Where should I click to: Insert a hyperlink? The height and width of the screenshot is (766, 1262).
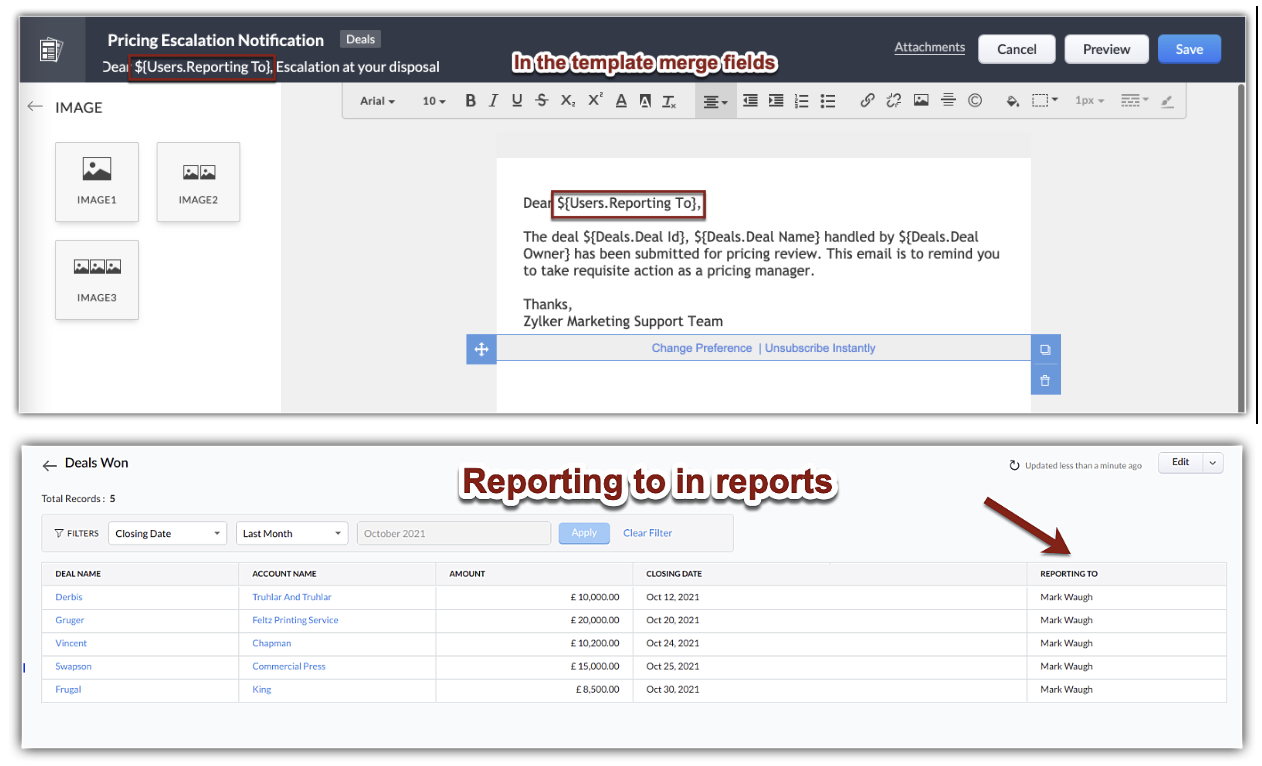[867, 101]
